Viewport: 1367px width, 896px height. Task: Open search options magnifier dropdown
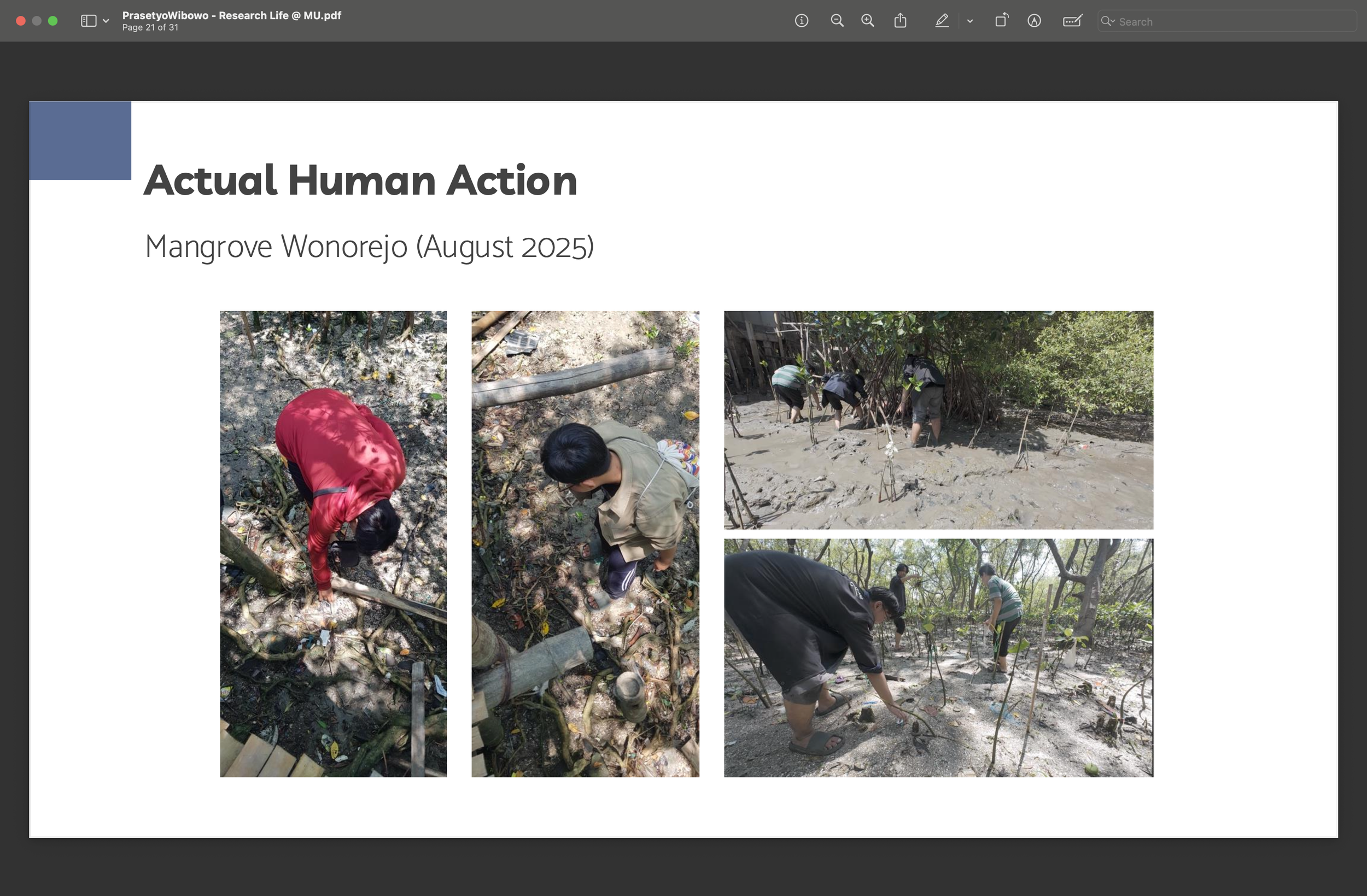coord(1107,21)
